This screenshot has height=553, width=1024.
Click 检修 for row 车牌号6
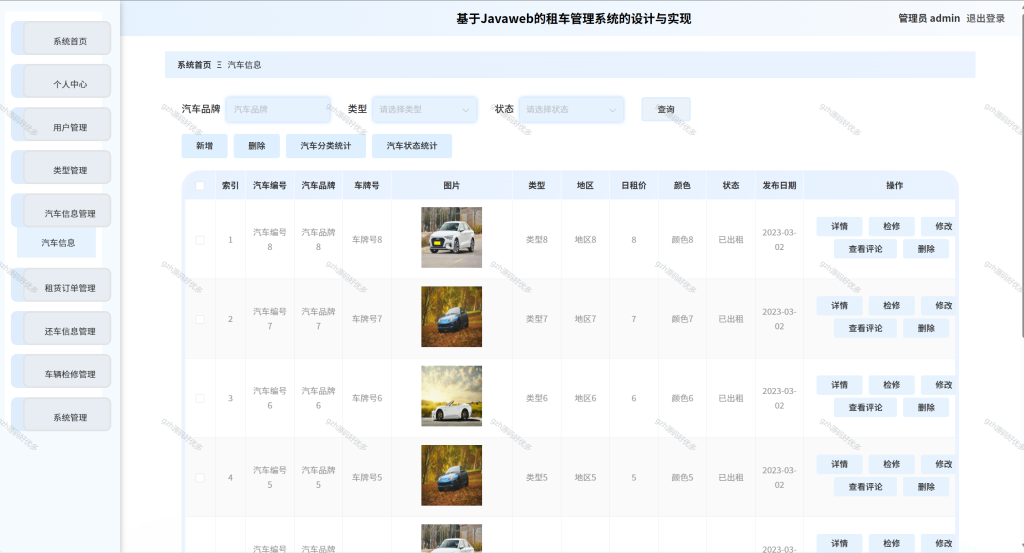(x=891, y=385)
